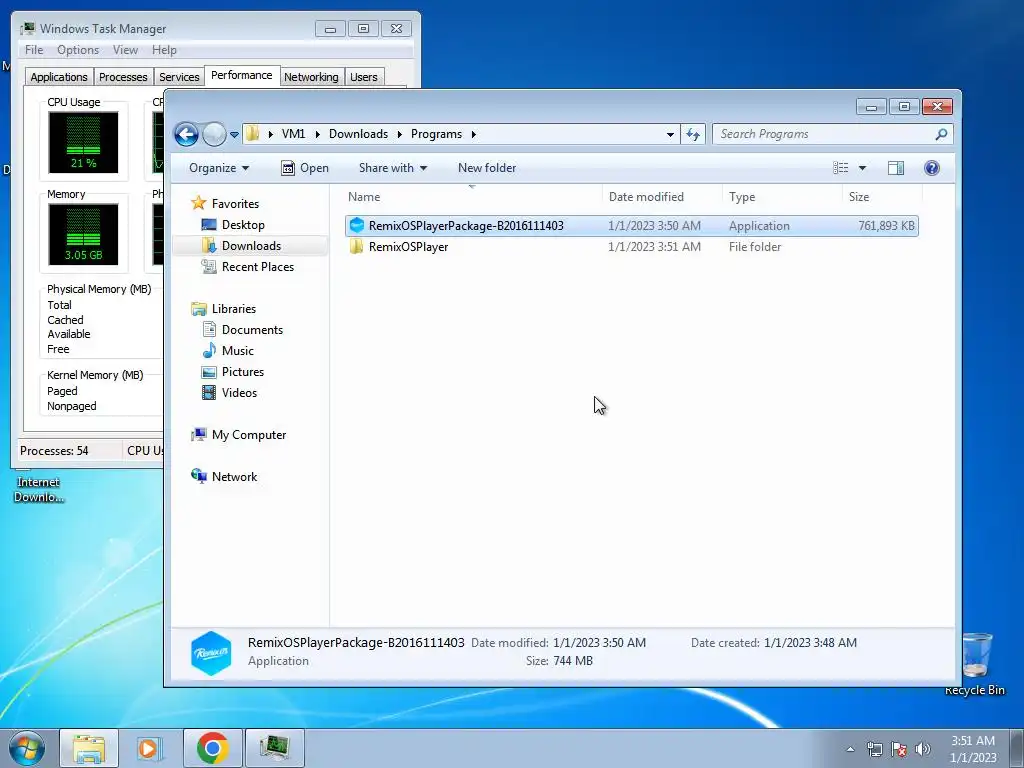Open Task Manager Help menu

click(x=164, y=50)
